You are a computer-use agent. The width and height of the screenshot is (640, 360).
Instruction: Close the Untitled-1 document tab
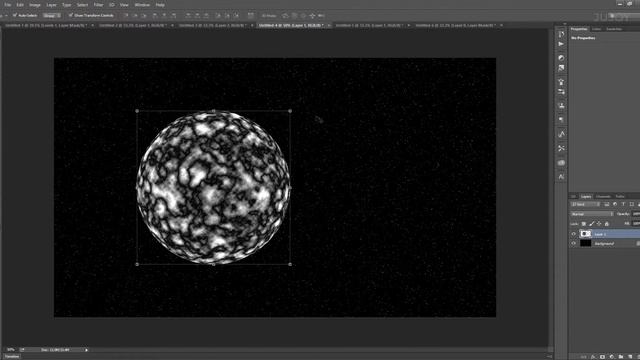coord(92,25)
